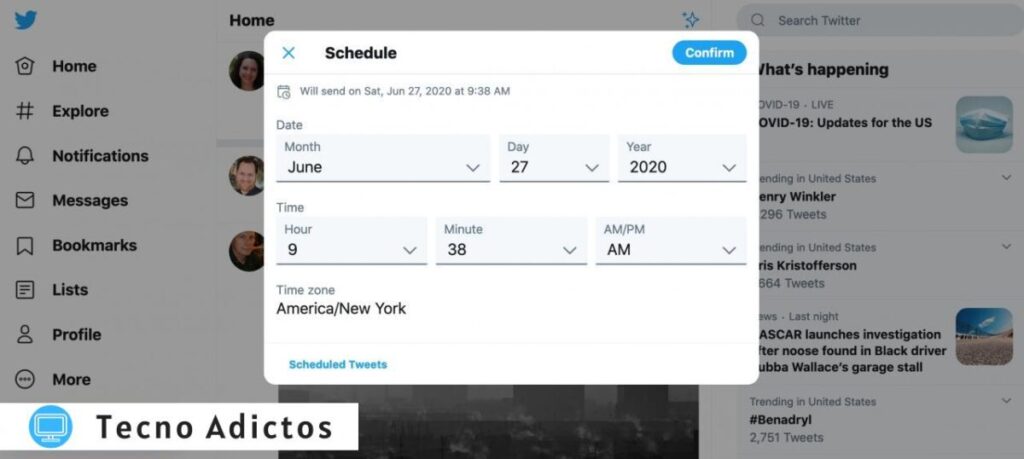The image size is (1024, 459).
Task: Switch the AM/PM dropdown selection
Action: [x=671, y=241]
